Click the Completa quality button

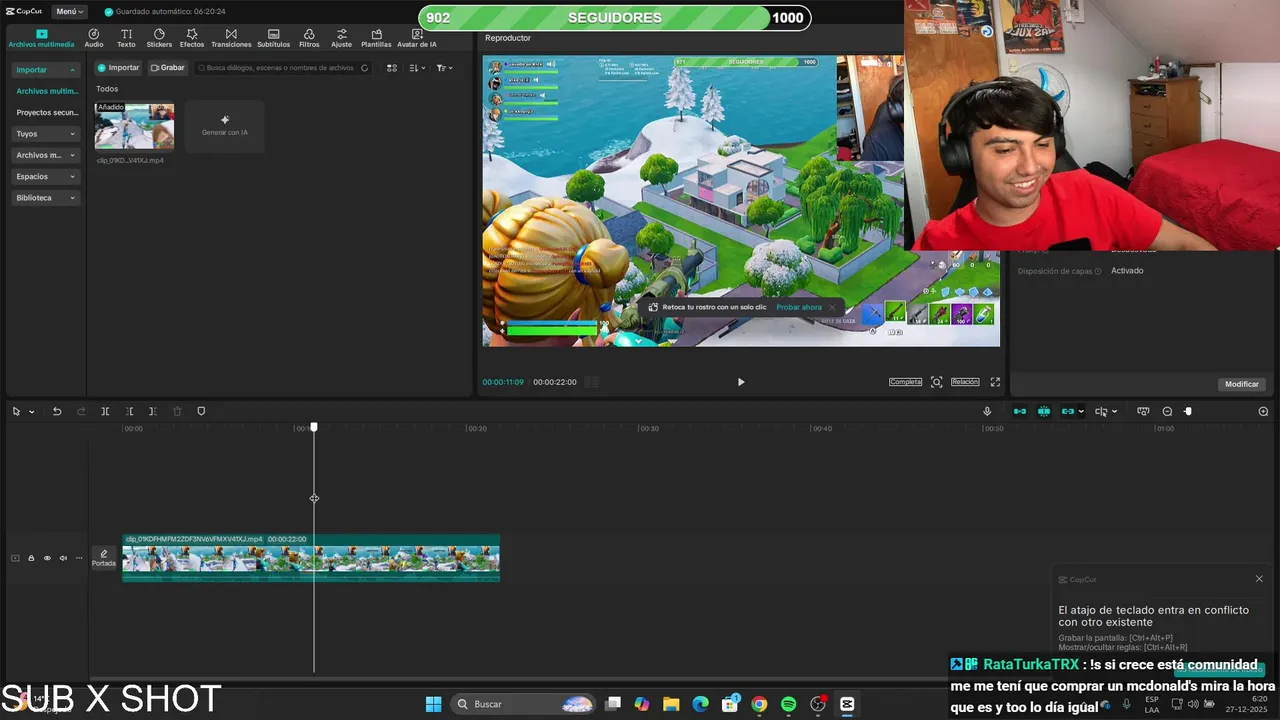pos(905,382)
